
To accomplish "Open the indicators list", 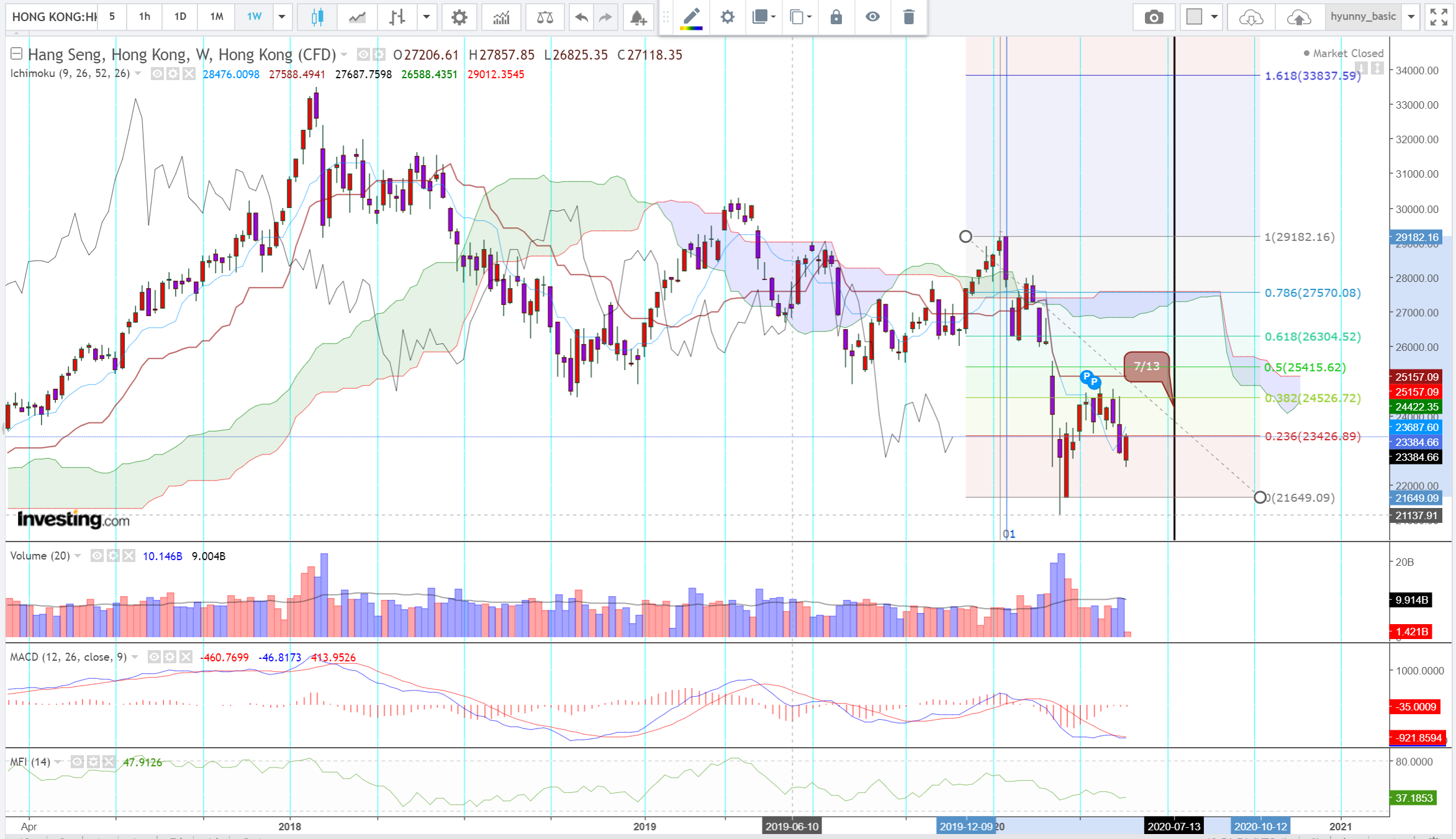I will [x=501, y=17].
